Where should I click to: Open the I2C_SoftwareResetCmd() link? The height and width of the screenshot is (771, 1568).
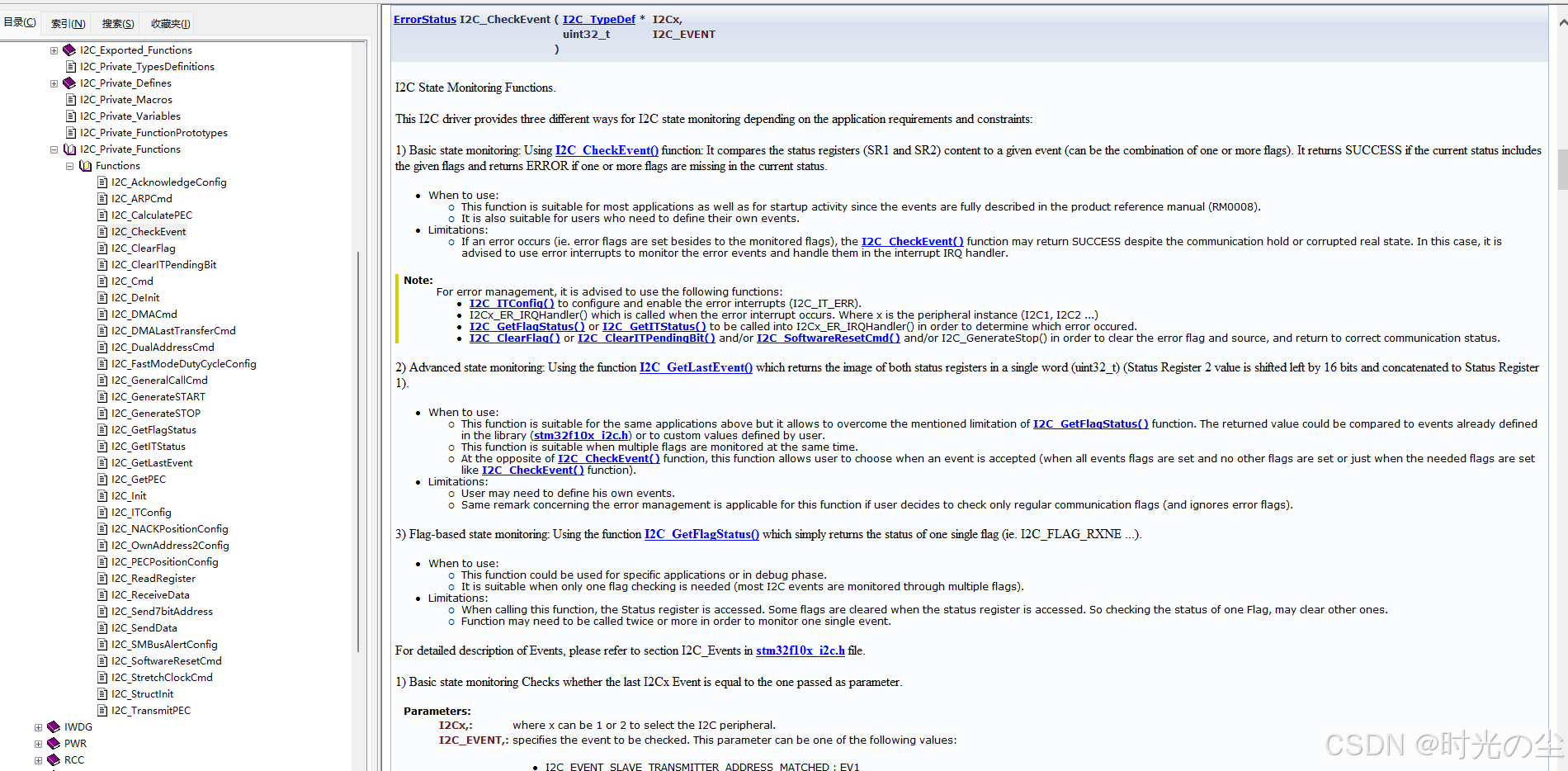[x=829, y=338]
